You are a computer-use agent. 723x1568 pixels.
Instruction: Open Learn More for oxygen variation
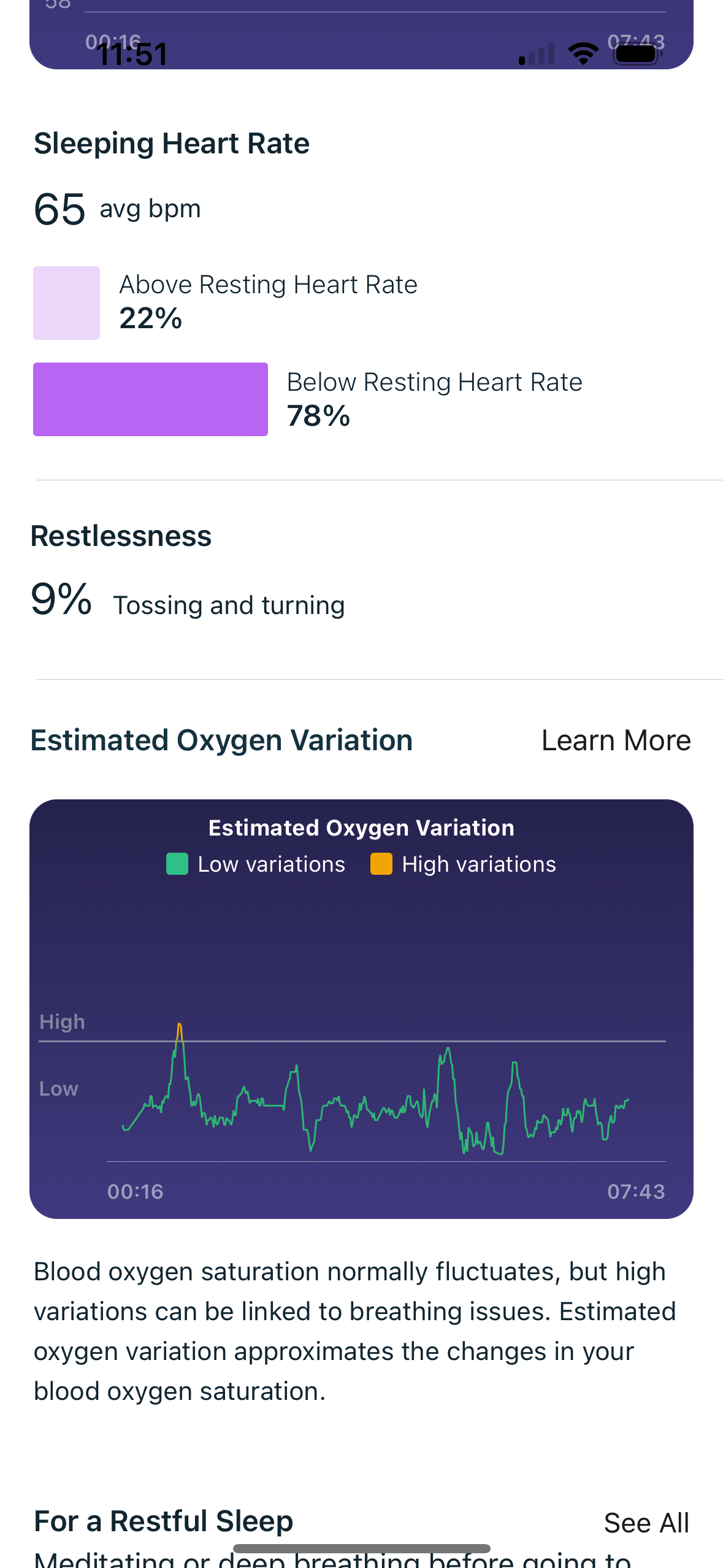[616, 740]
